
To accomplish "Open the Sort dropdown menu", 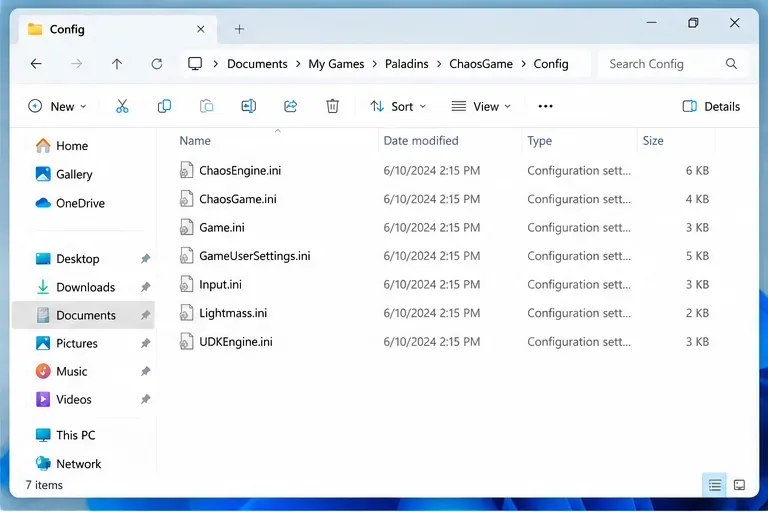I will point(398,106).
